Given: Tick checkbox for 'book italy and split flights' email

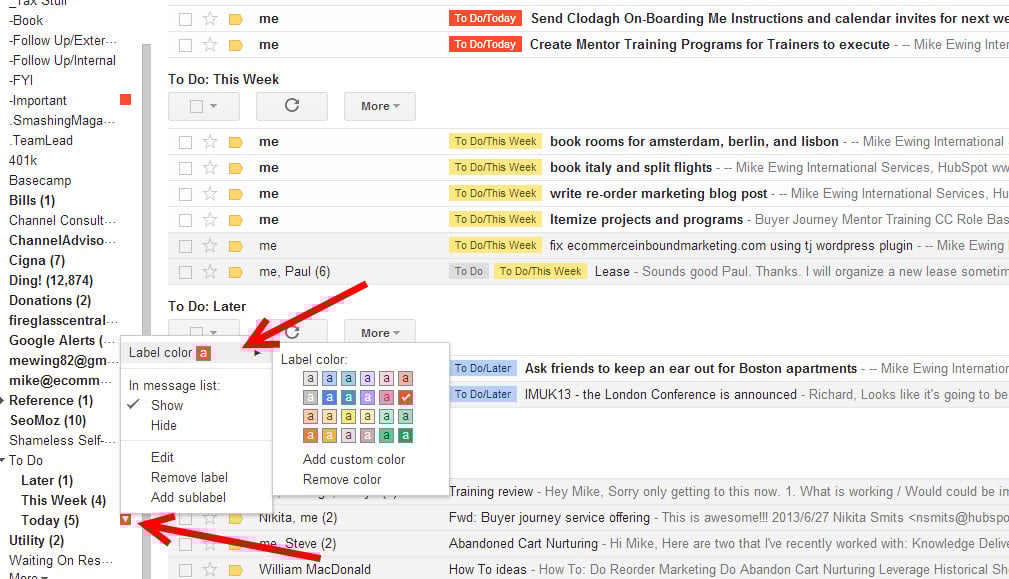Looking at the screenshot, I should coord(185,168).
